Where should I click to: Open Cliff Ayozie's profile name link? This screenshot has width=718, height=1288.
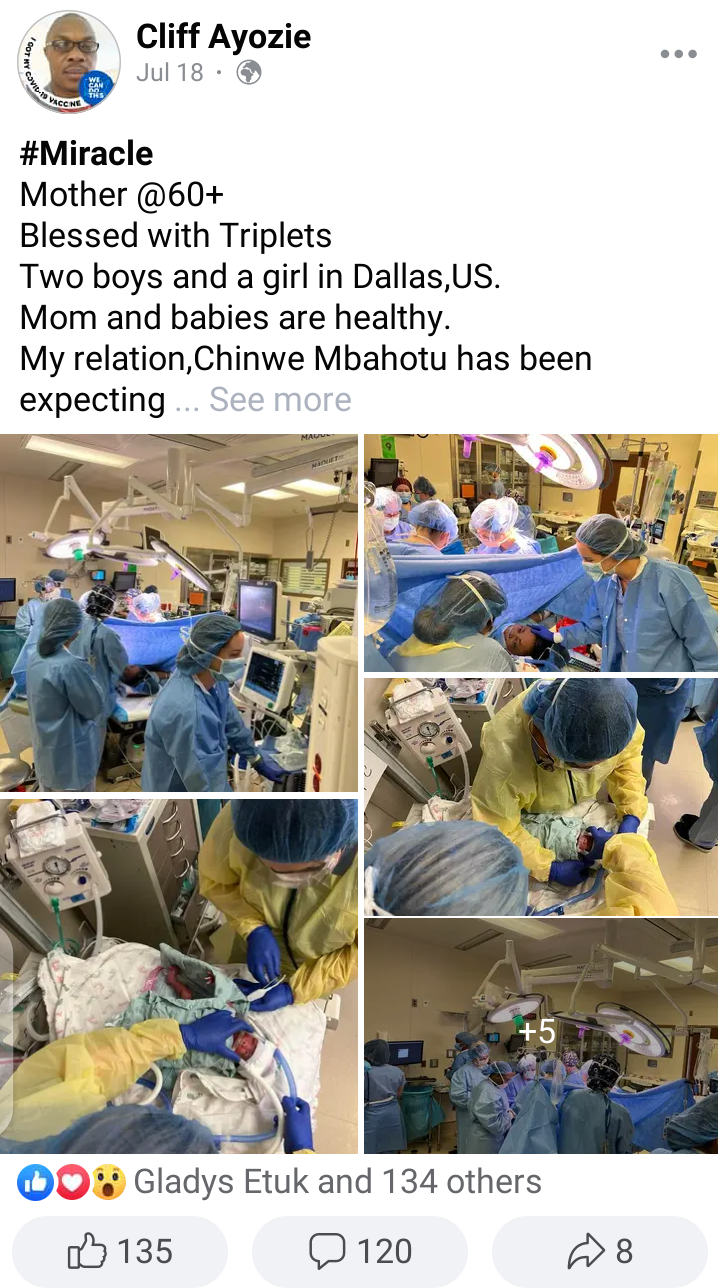(x=223, y=37)
